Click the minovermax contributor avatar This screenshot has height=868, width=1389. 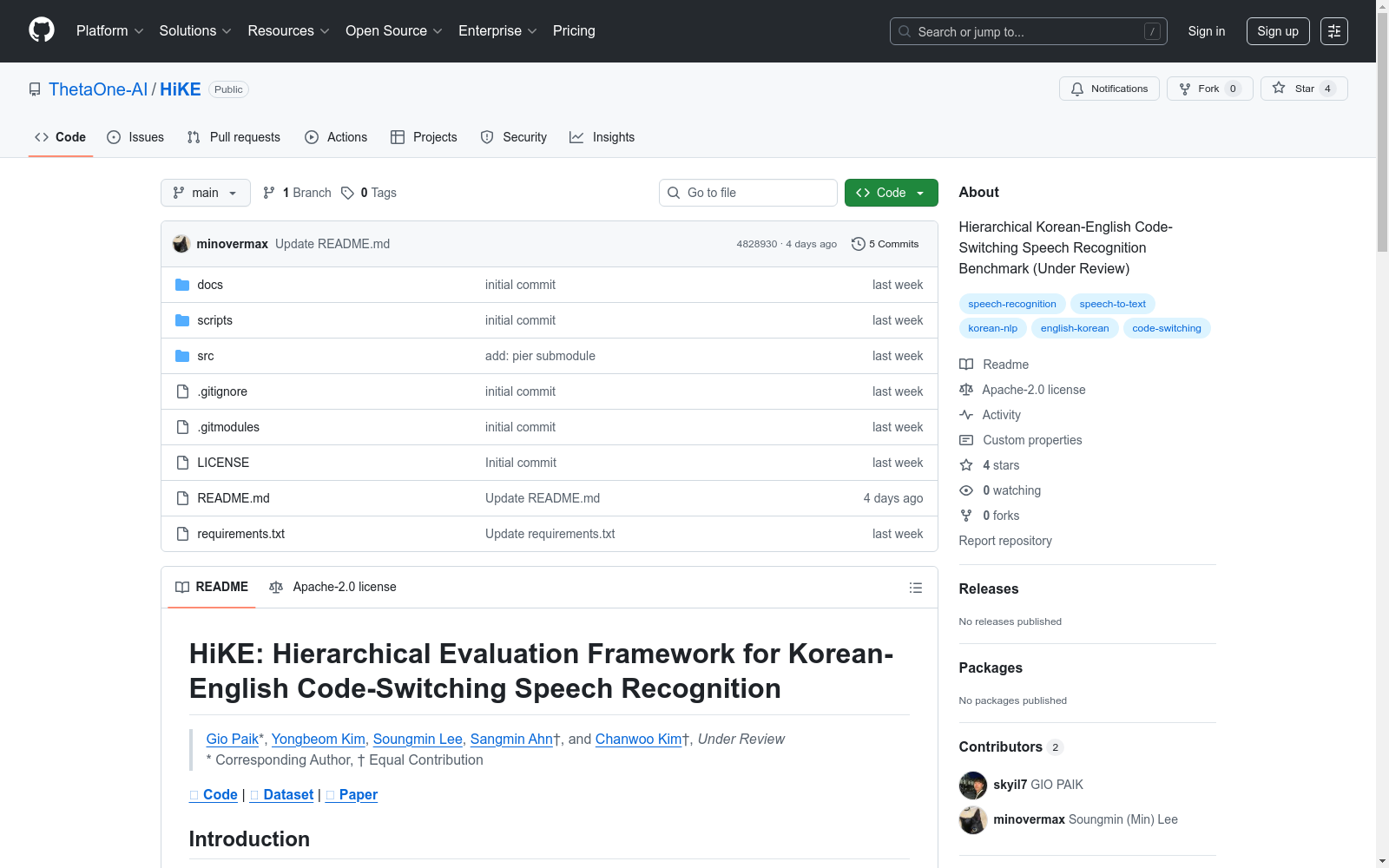coord(972,819)
